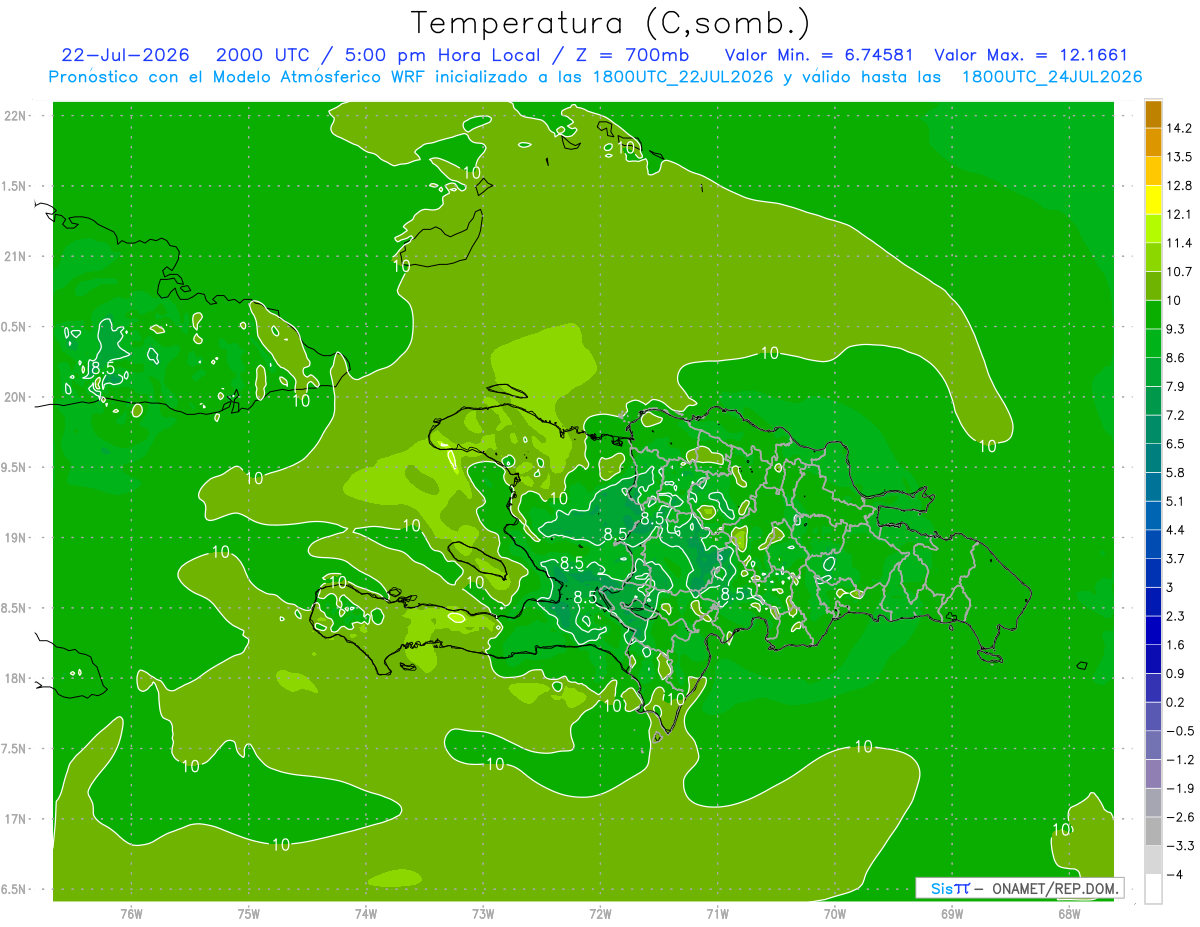Click the '72W' longitude axis label
This screenshot has width=1200, height=927.
pyautogui.click(x=600, y=913)
